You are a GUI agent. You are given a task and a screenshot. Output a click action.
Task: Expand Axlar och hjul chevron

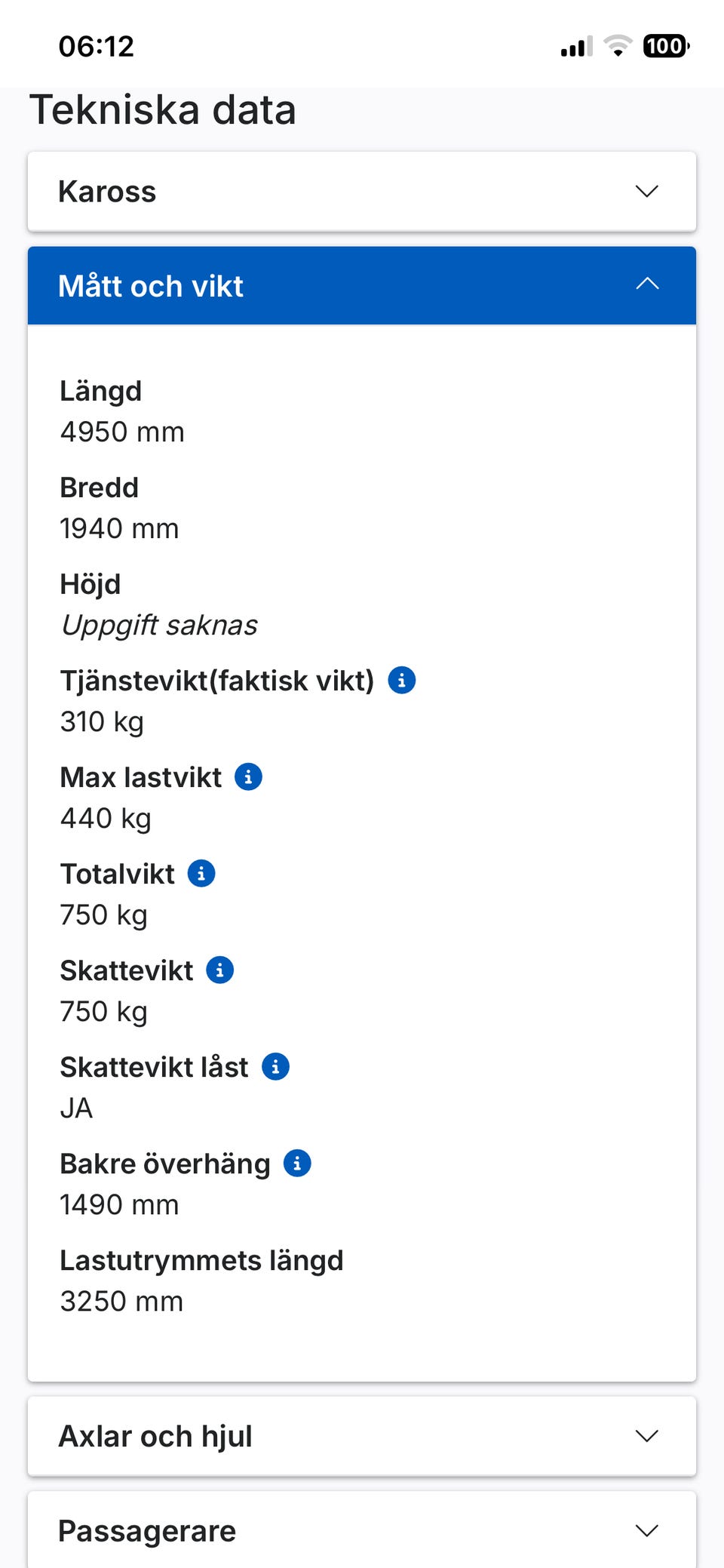pyautogui.click(x=647, y=1436)
